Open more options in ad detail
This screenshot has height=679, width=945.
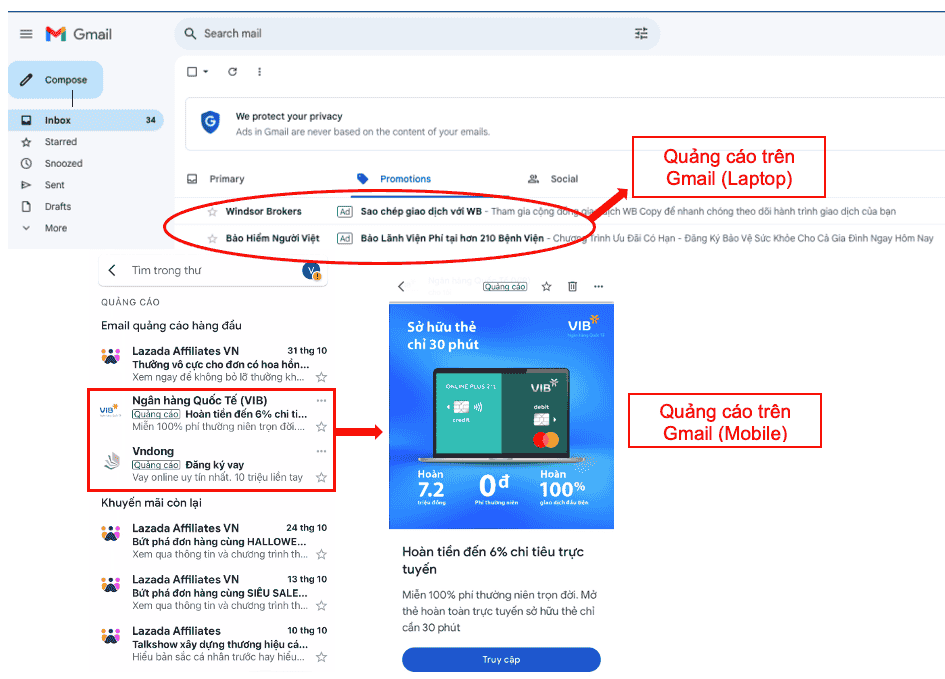click(598, 287)
